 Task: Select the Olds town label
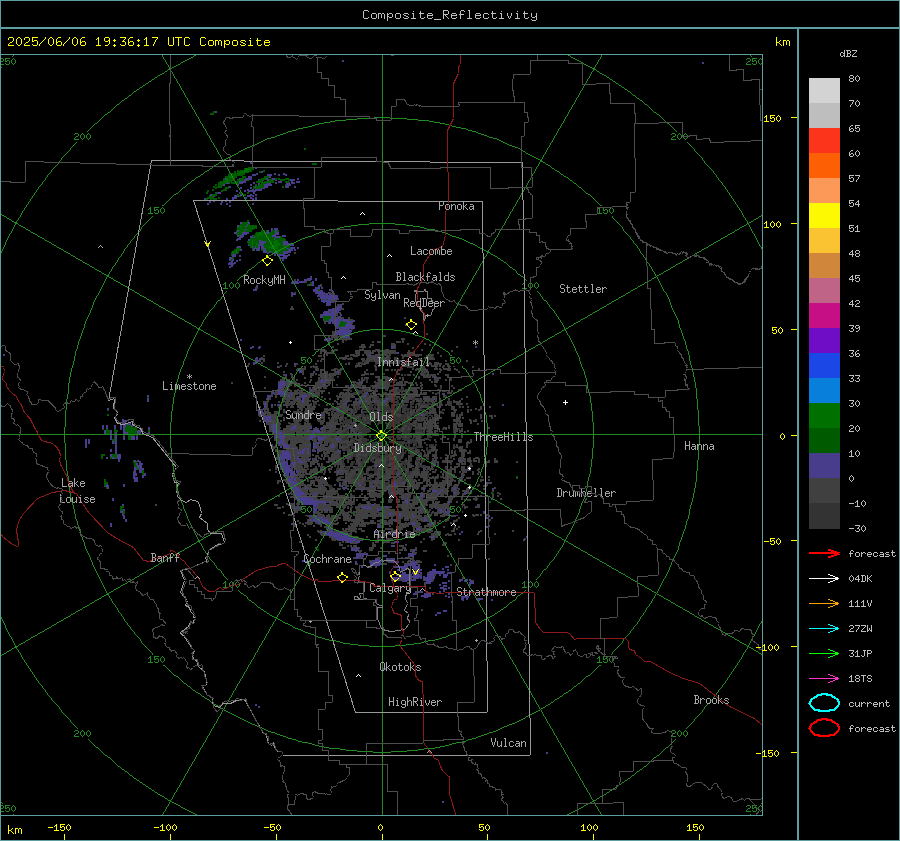point(381,417)
